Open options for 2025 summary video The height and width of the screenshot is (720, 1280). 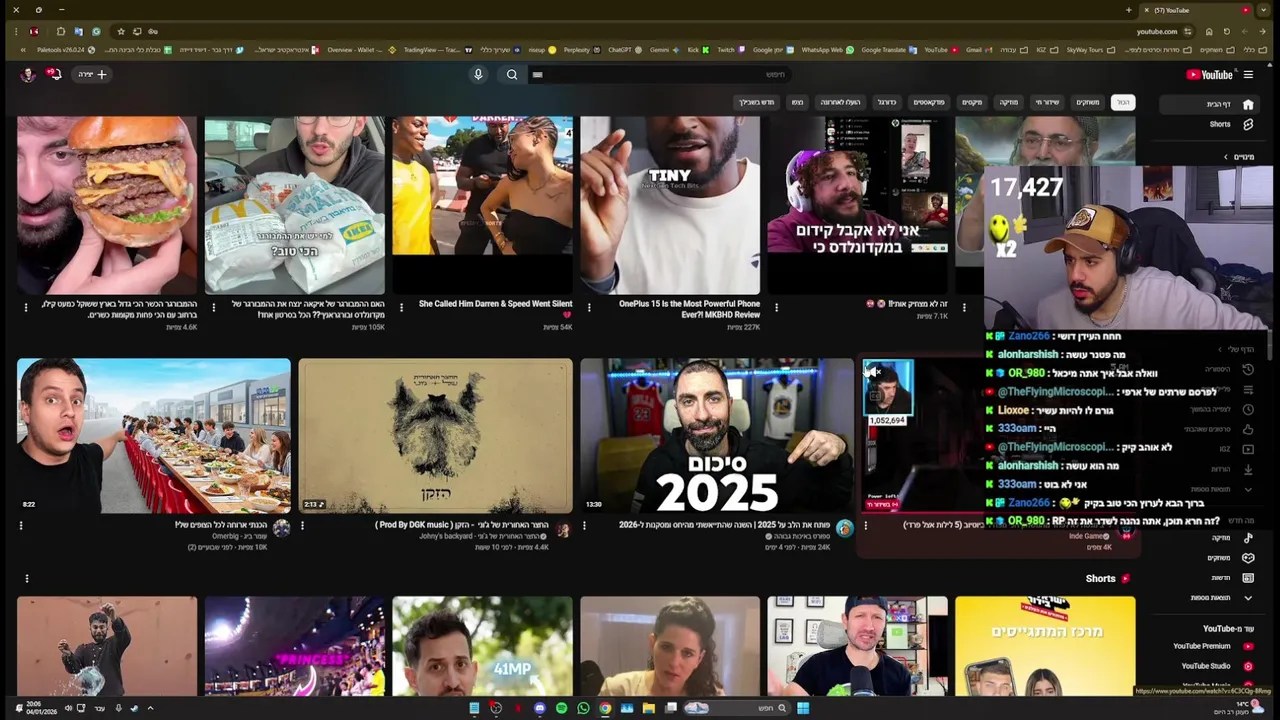[585, 526]
